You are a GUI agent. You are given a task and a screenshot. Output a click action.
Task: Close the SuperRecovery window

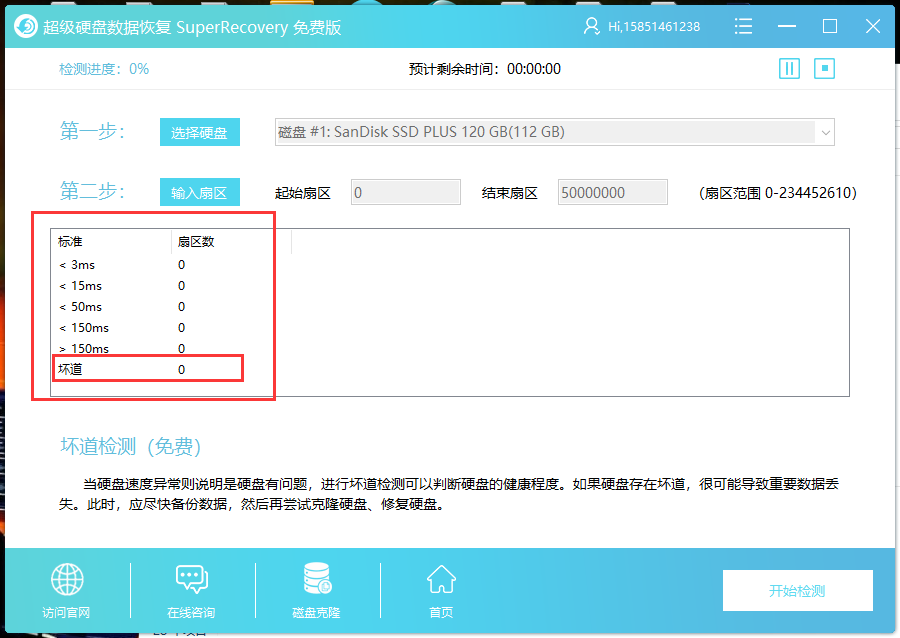point(873,26)
